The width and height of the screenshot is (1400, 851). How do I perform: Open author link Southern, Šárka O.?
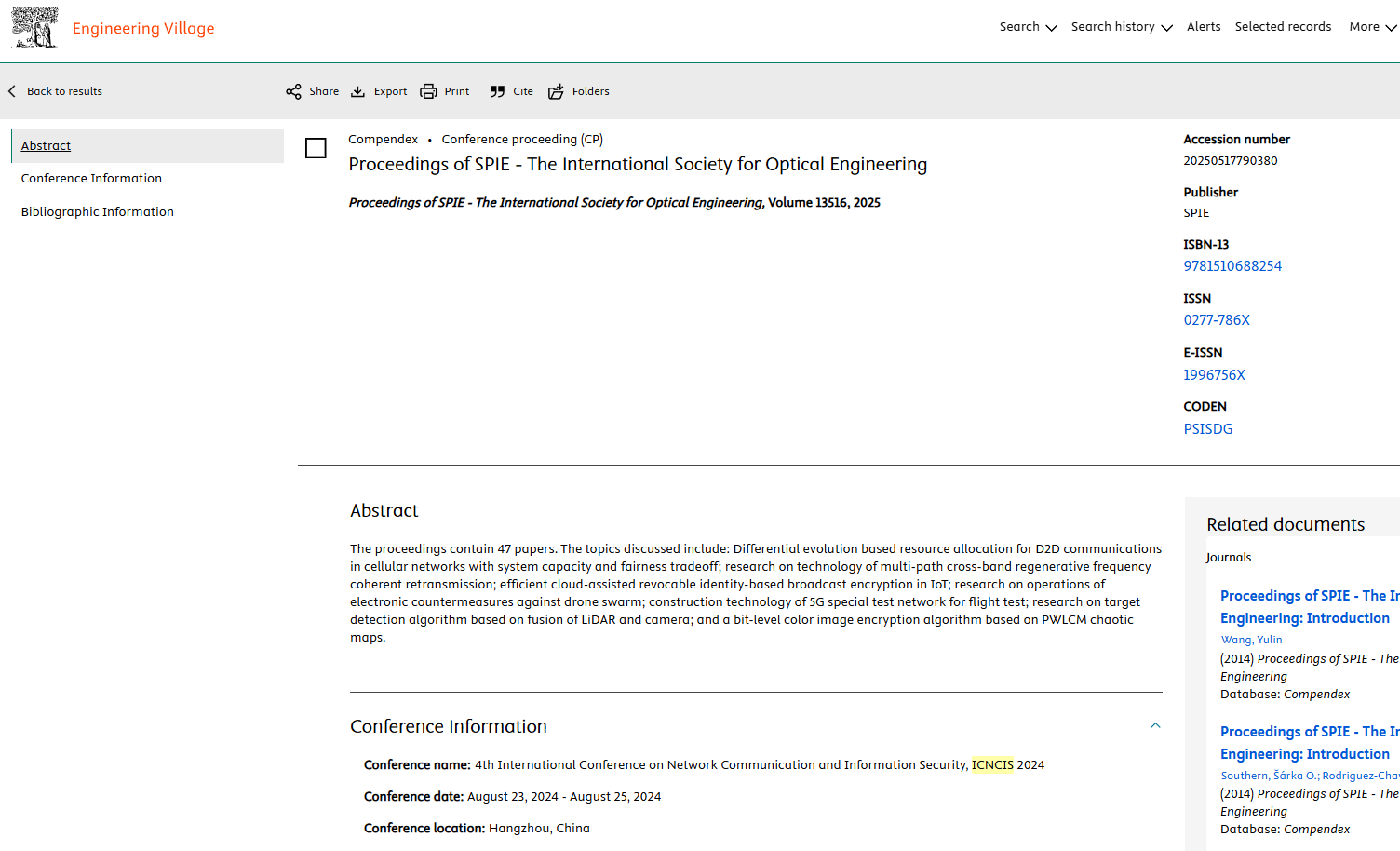click(1269, 776)
